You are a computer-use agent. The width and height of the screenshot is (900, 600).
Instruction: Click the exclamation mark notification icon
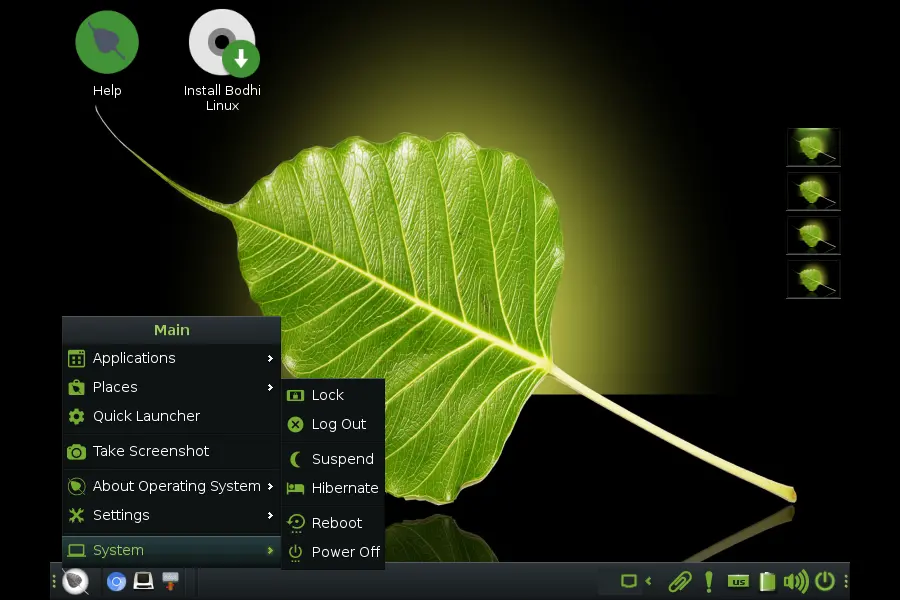pyautogui.click(x=709, y=582)
